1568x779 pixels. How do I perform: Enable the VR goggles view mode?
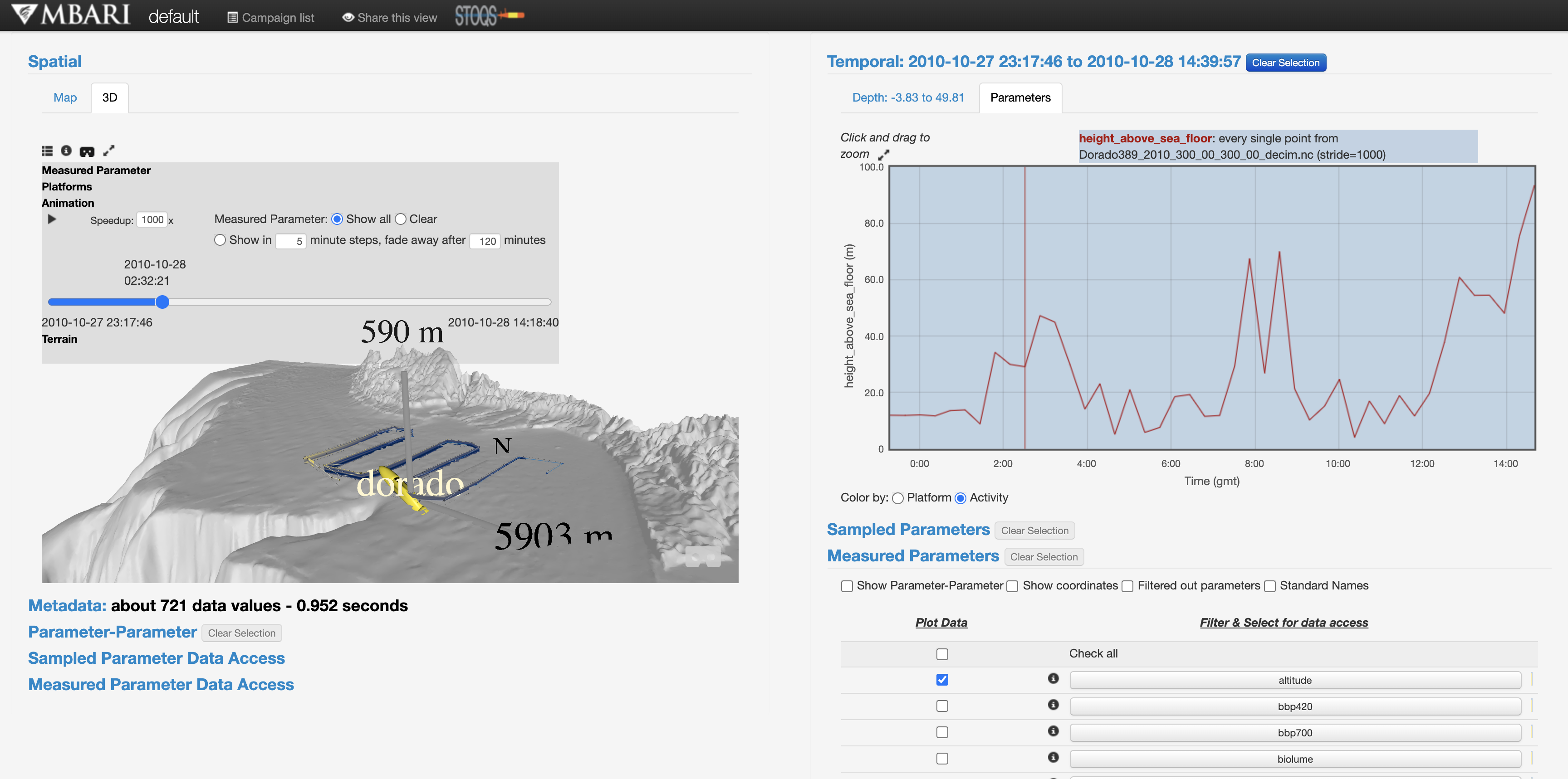pyautogui.click(x=87, y=151)
